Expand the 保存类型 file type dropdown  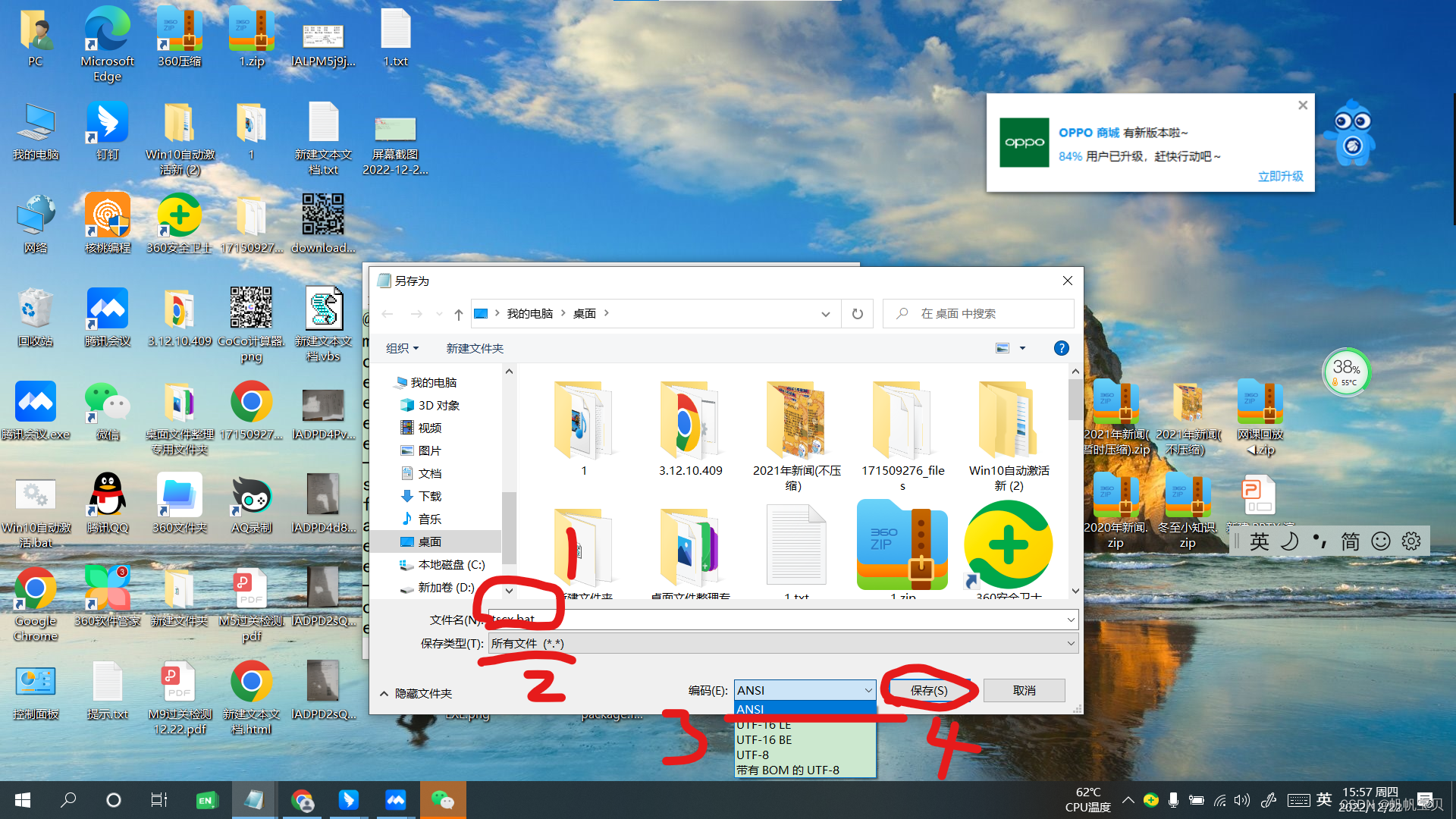pyautogui.click(x=1070, y=644)
